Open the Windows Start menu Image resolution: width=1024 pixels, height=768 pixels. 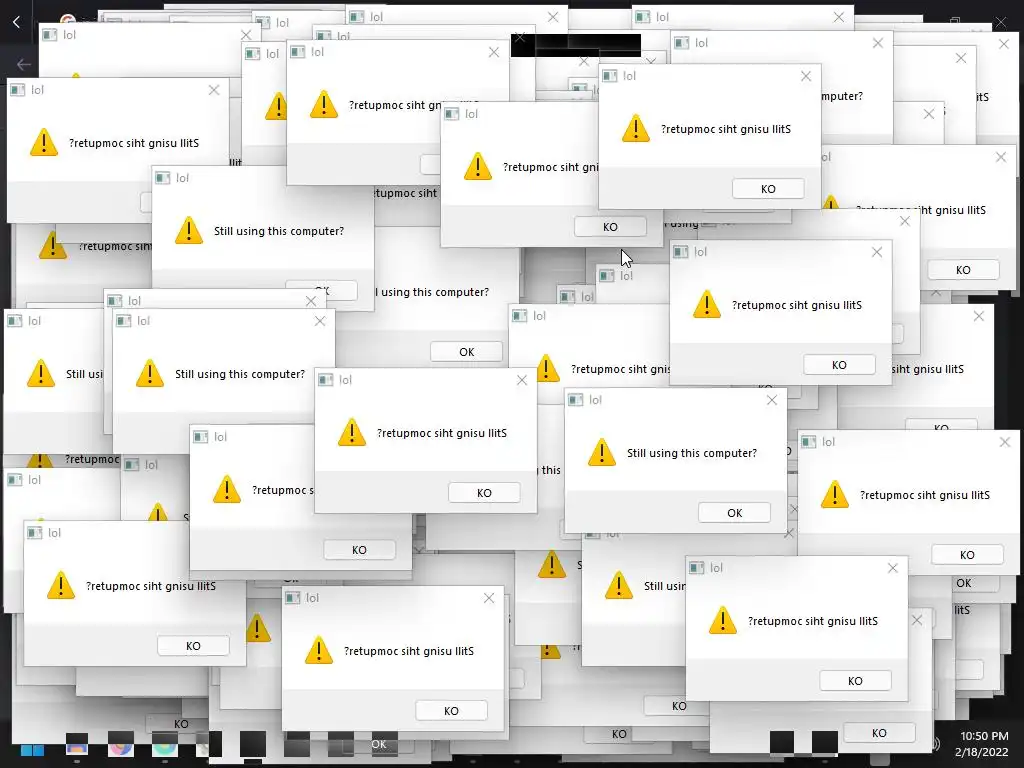[32, 750]
